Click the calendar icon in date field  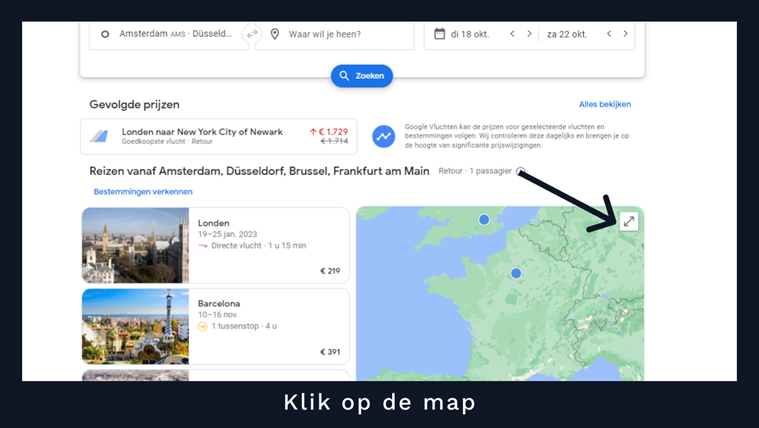pyautogui.click(x=438, y=34)
